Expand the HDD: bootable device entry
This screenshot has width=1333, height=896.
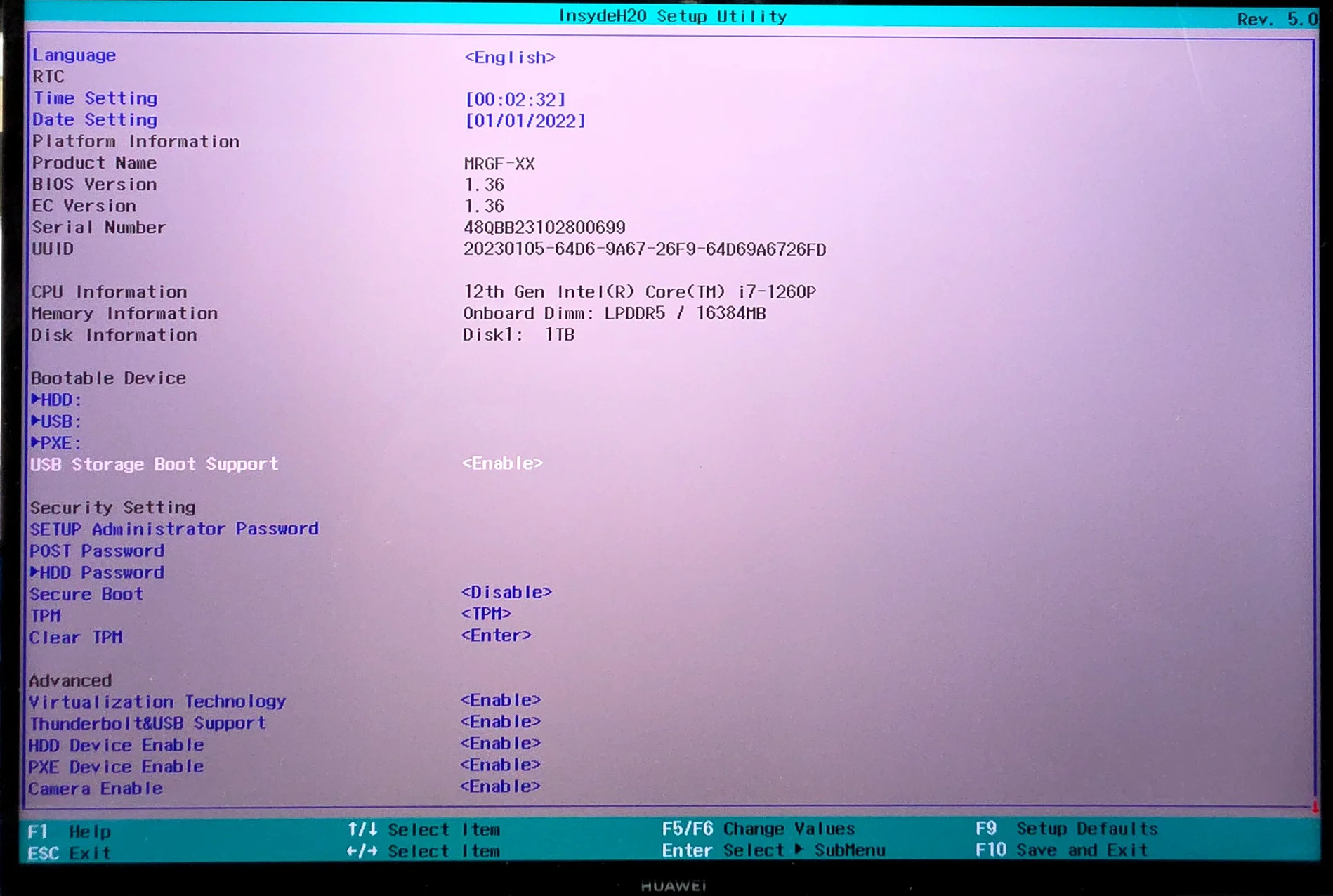coord(56,400)
